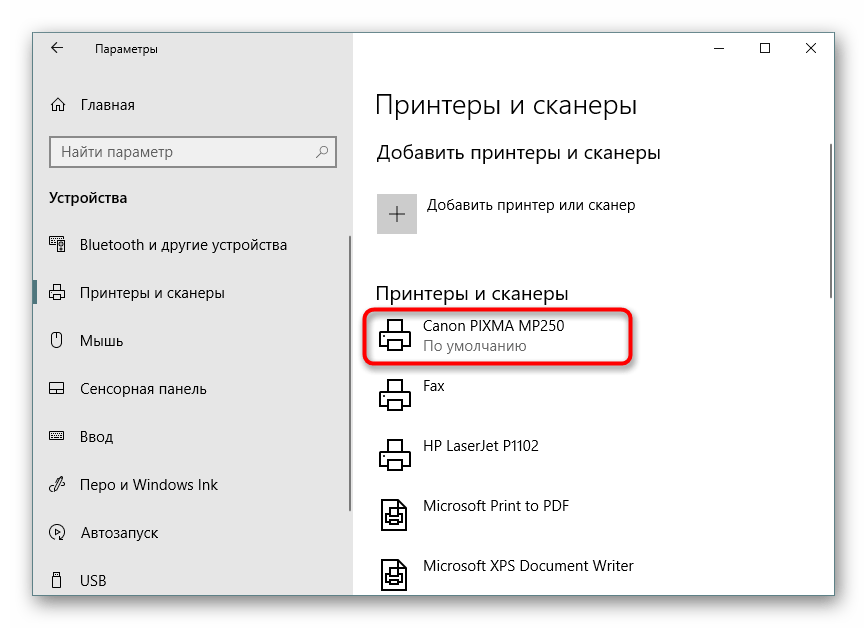Open the Ввод settings section
Screen dimensions: 867x628
[96, 437]
